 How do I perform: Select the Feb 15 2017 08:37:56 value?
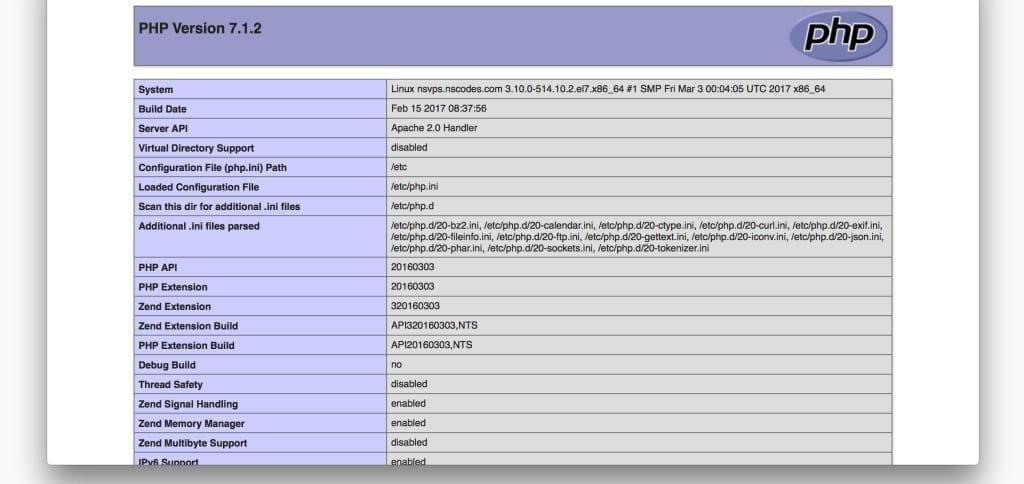point(438,108)
